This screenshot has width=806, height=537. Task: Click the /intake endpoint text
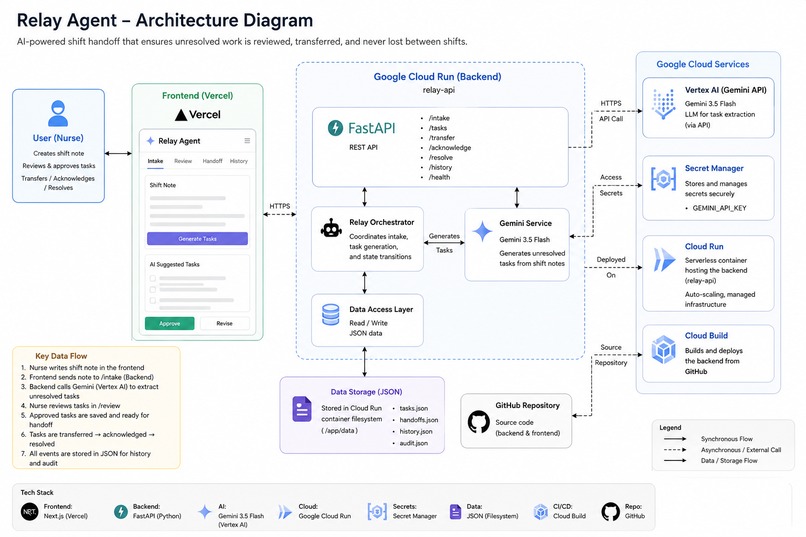pyautogui.click(x=439, y=118)
